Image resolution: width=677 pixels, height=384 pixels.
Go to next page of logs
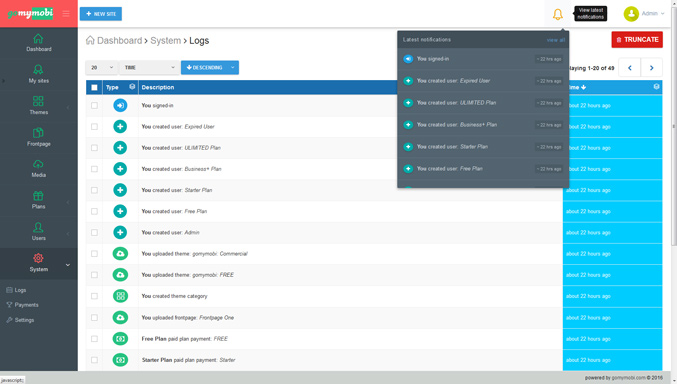652,68
